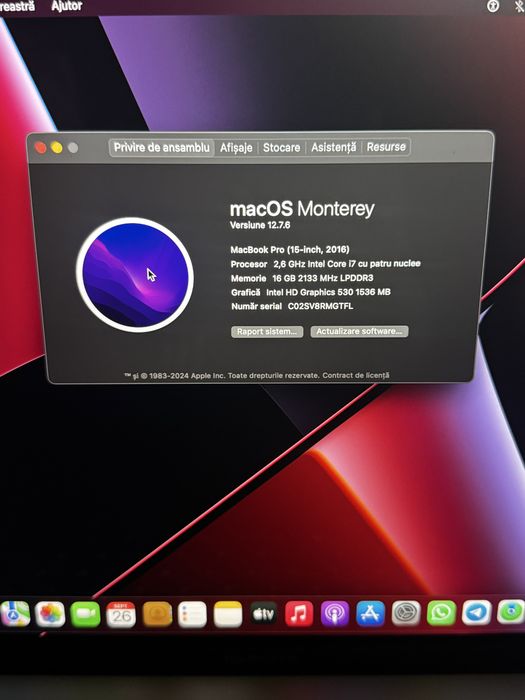This screenshot has height=700, width=525.
Task: Minimize window with the yellow button
Action: [57, 147]
